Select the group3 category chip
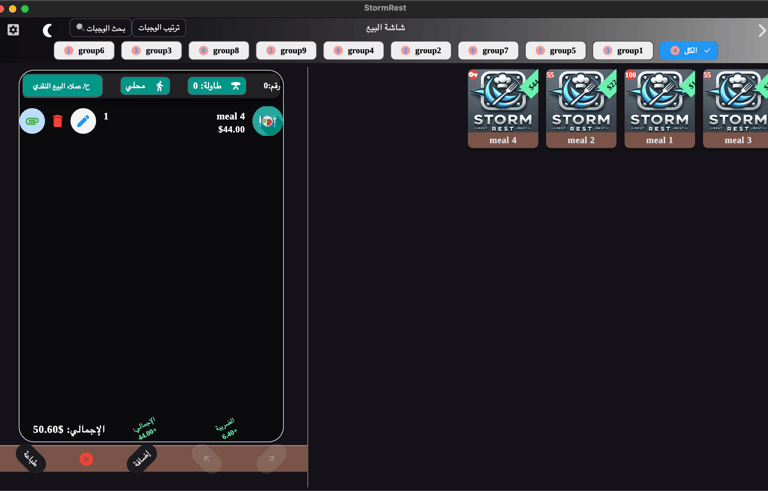The height and width of the screenshot is (491, 768). pyautogui.click(x=151, y=50)
